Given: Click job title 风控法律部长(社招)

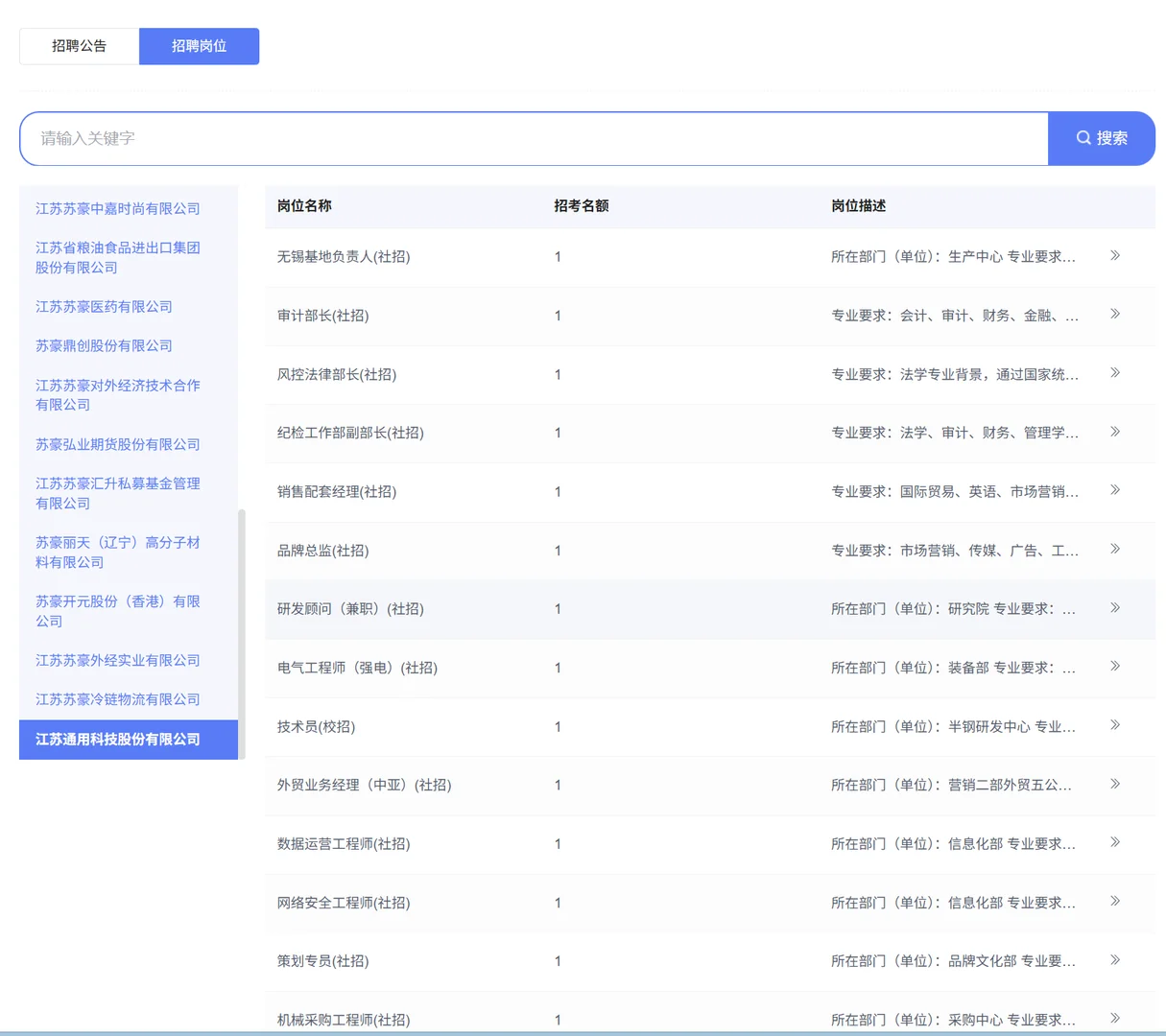Looking at the screenshot, I should [337, 374].
